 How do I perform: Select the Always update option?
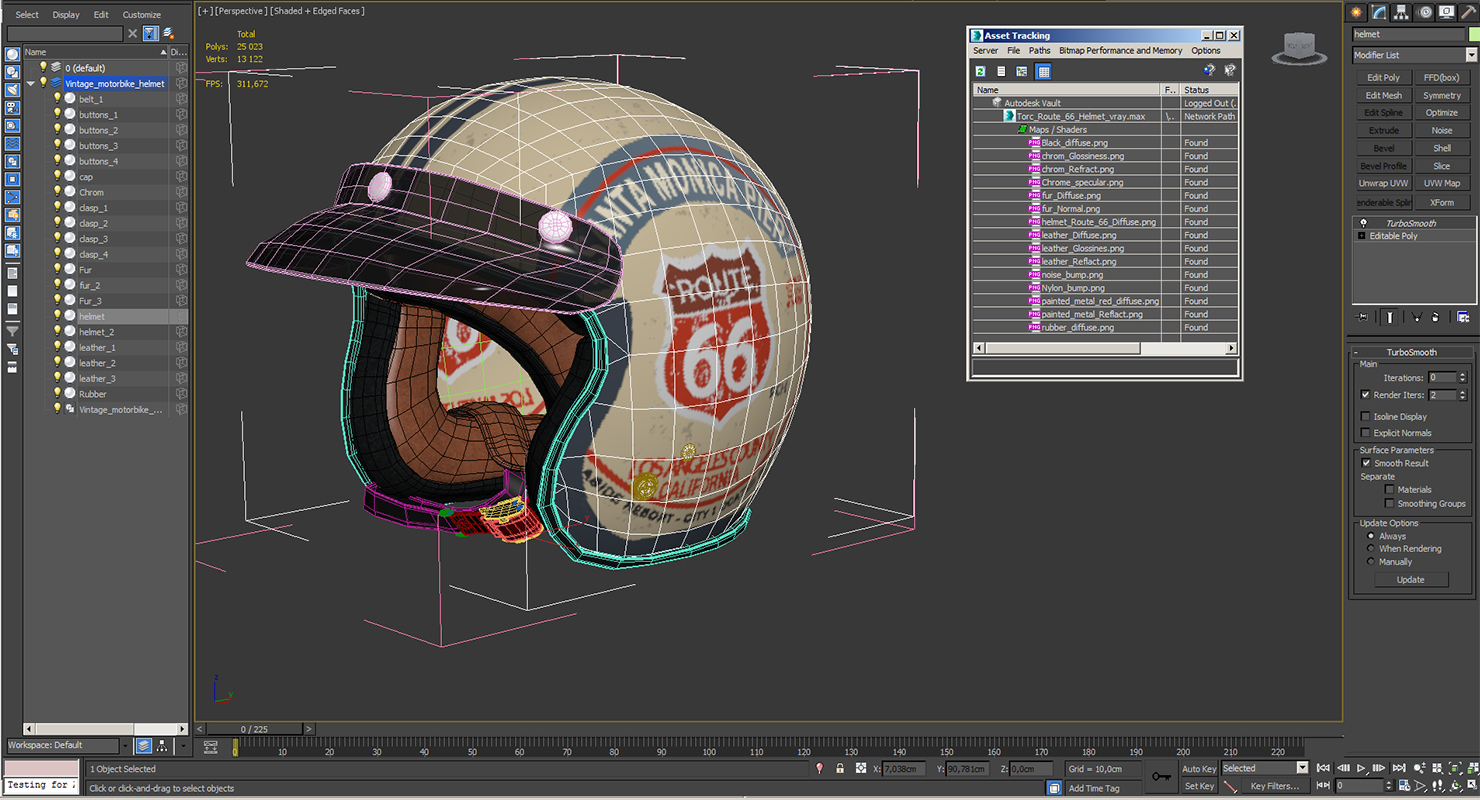[1371, 536]
